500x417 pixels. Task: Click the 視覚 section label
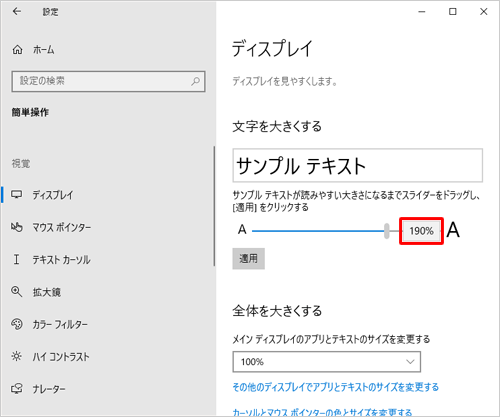(21, 164)
